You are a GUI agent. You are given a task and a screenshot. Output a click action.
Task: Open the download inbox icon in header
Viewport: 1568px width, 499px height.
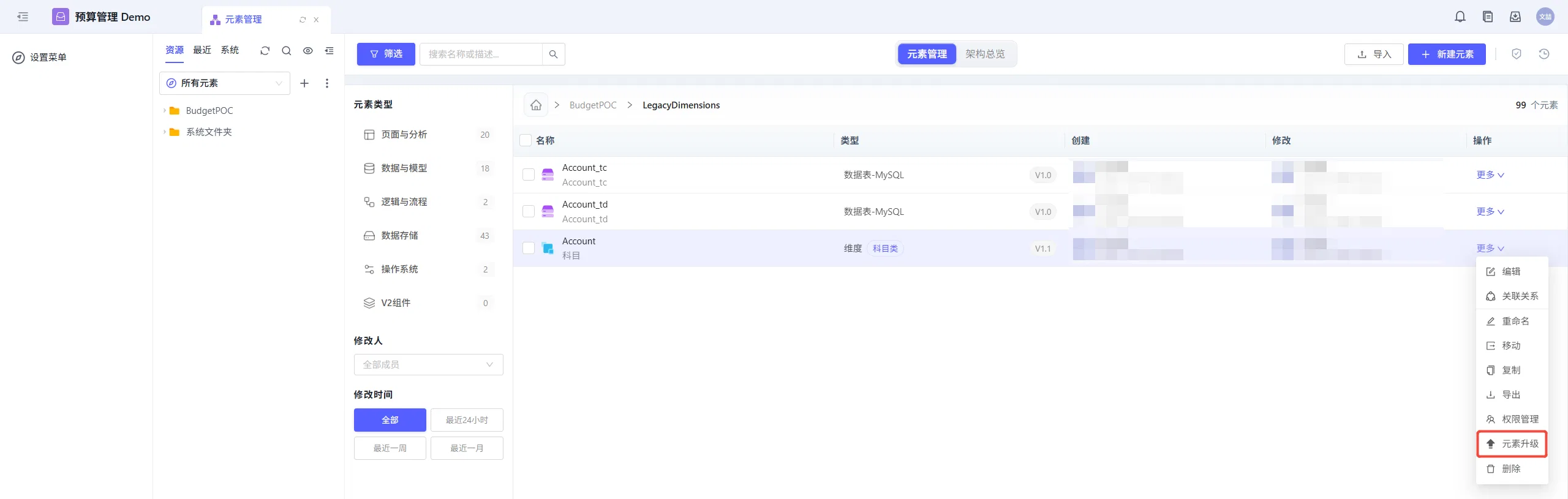click(x=1515, y=17)
